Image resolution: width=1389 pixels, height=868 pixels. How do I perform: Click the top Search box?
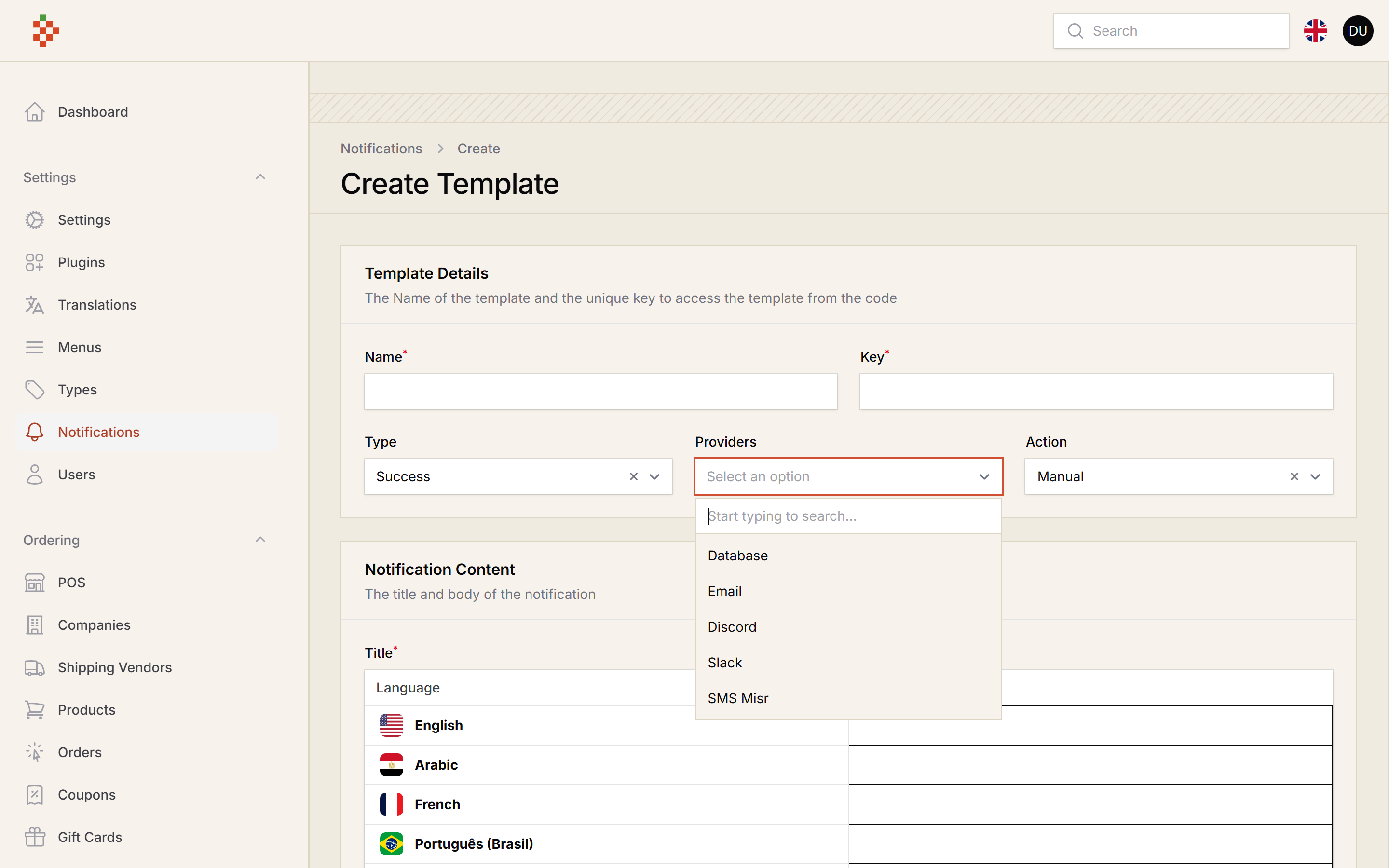(1171, 31)
